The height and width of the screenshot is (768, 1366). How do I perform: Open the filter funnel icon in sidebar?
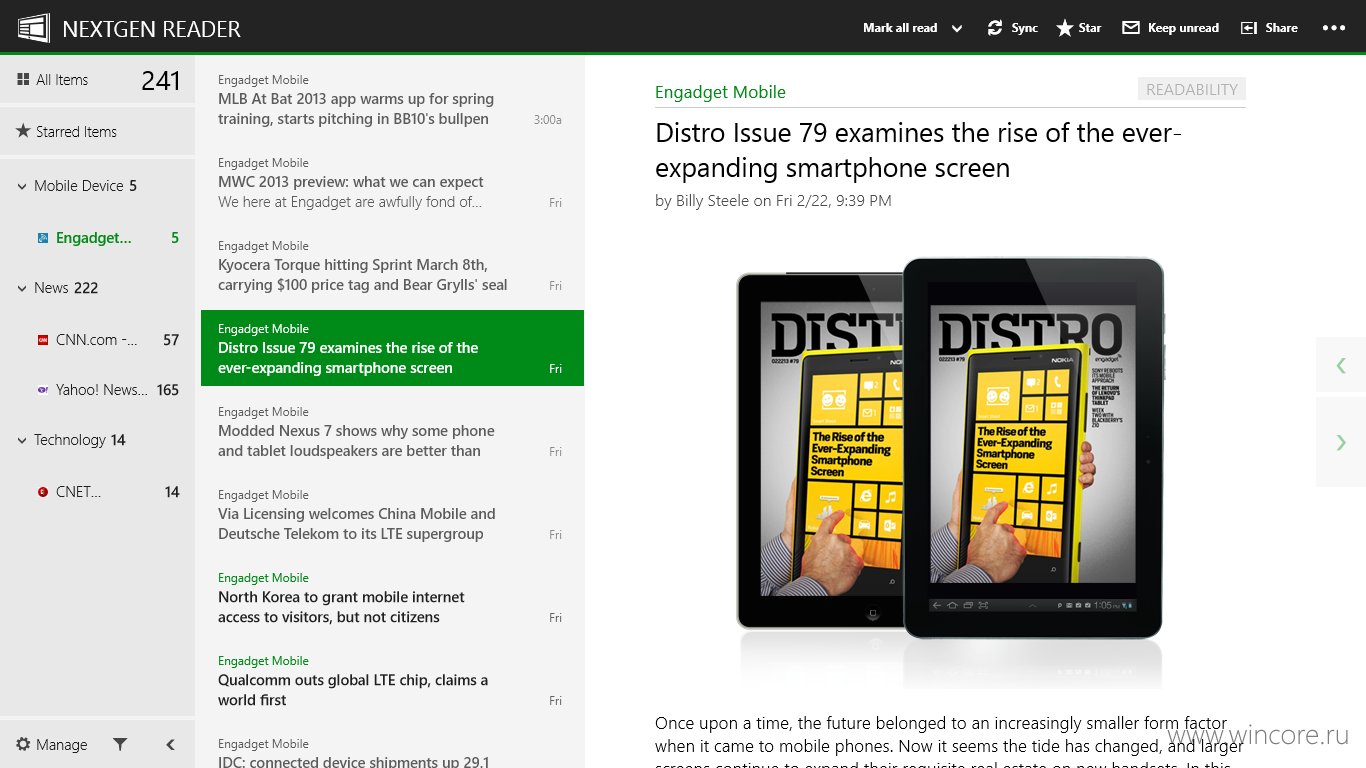(x=120, y=744)
